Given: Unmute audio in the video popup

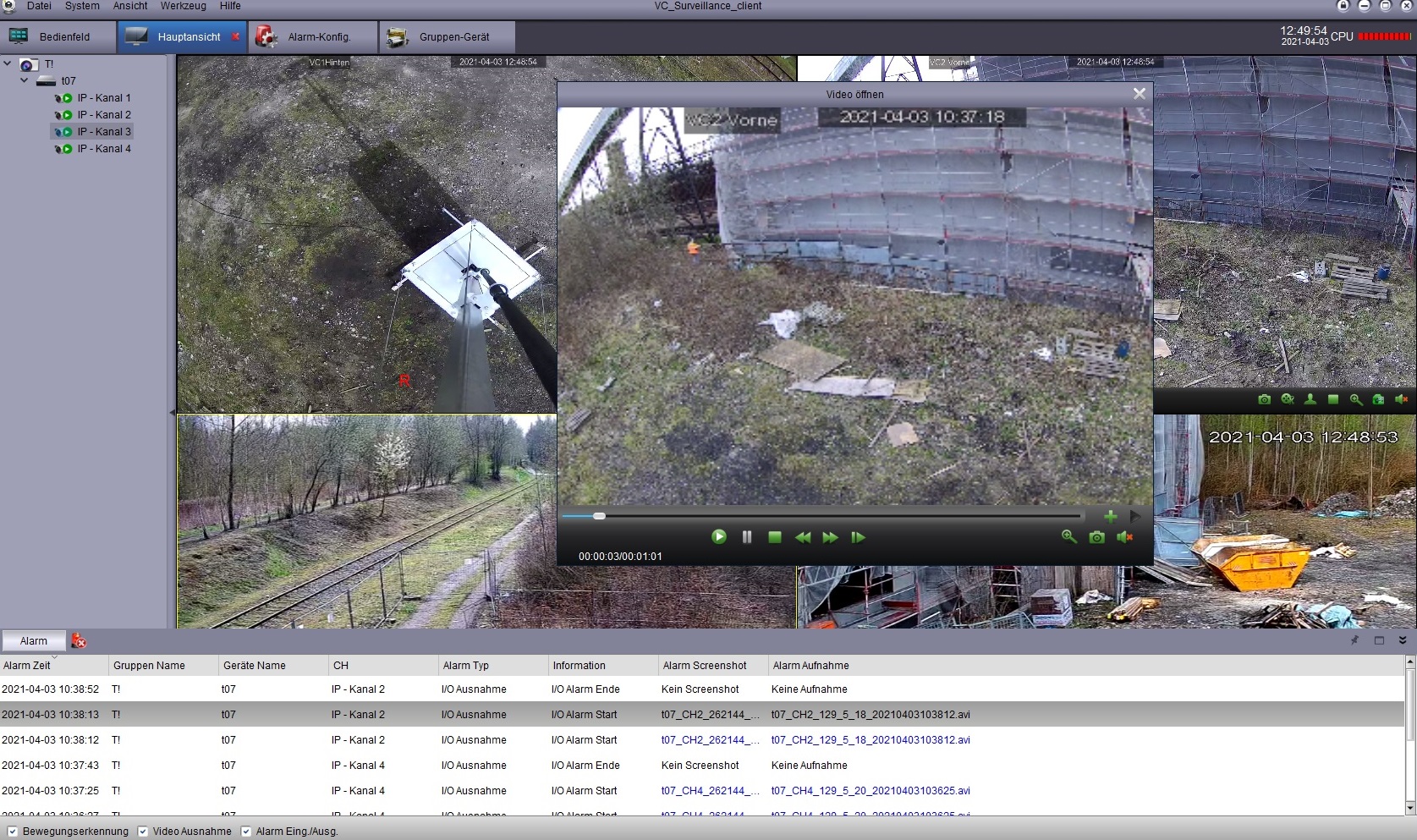Looking at the screenshot, I should point(1124,537).
